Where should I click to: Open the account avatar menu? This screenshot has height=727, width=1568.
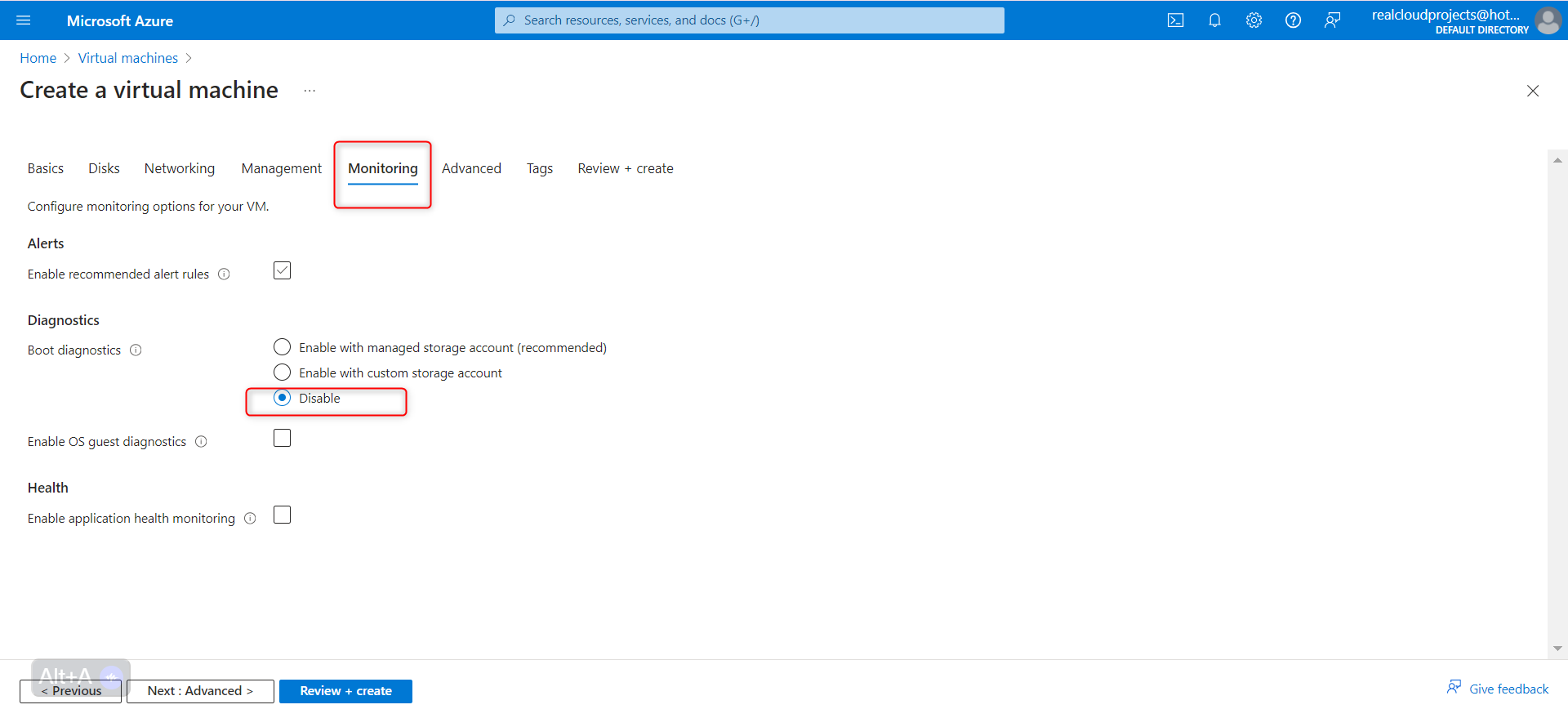[1548, 20]
